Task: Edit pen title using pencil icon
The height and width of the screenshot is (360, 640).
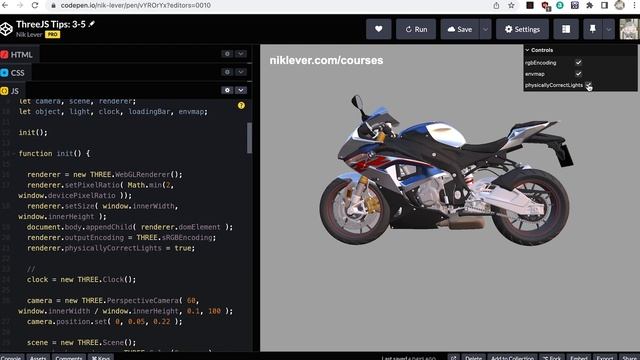Action: tap(91, 24)
